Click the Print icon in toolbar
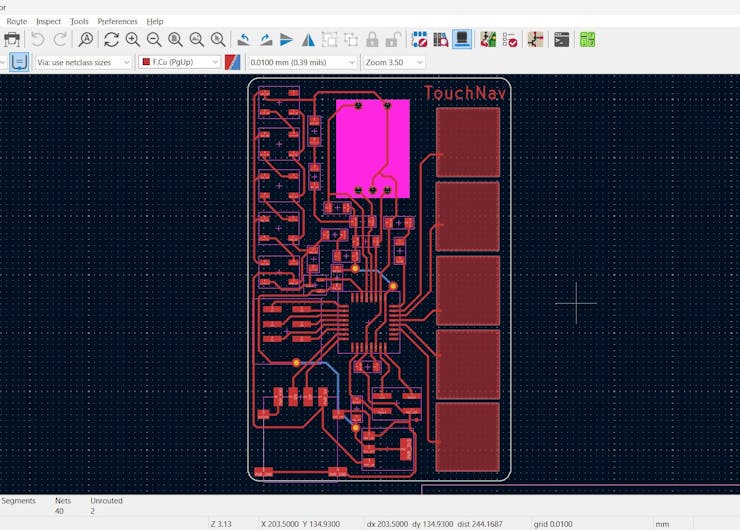 (12, 40)
